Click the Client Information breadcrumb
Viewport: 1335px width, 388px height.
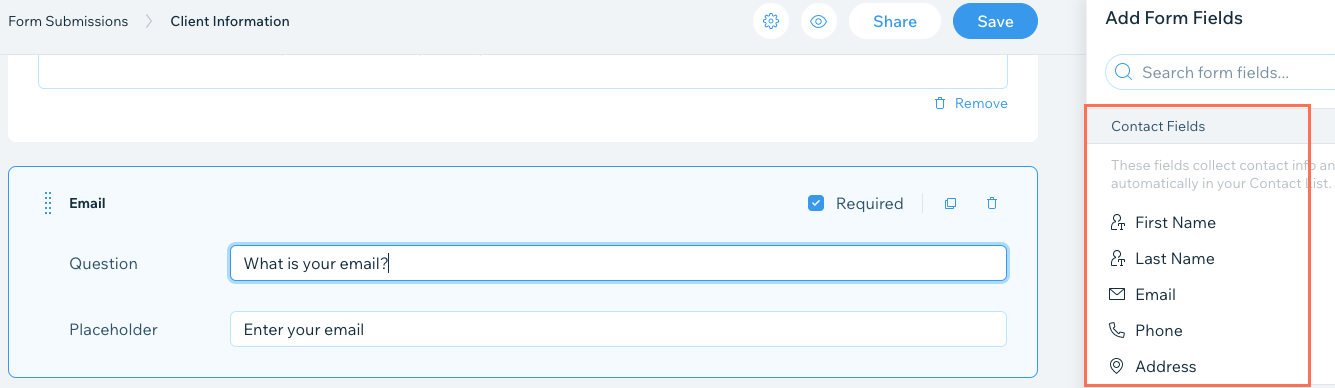(x=230, y=21)
